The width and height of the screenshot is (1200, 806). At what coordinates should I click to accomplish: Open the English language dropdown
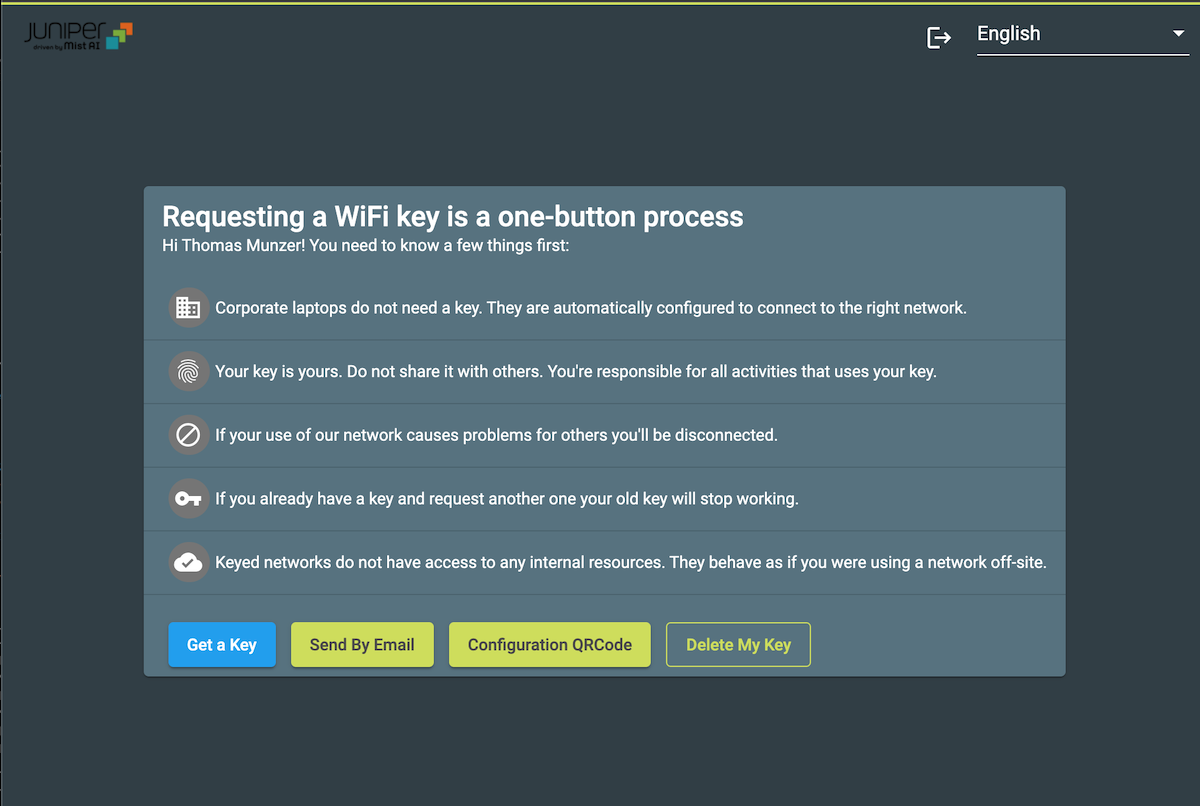(x=1082, y=35)
